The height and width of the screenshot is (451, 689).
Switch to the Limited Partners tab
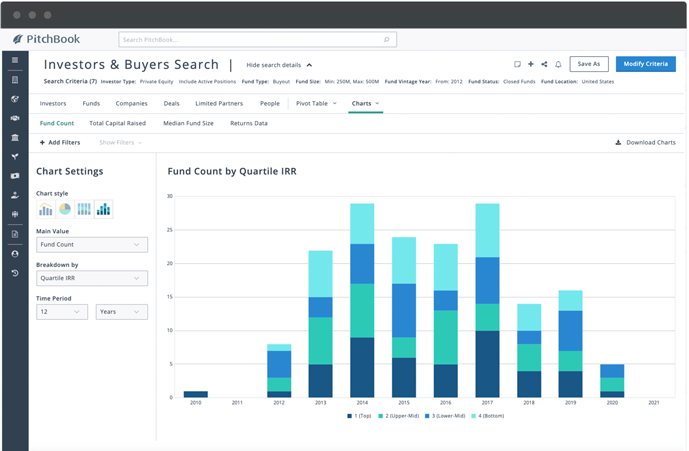point(219,103)
